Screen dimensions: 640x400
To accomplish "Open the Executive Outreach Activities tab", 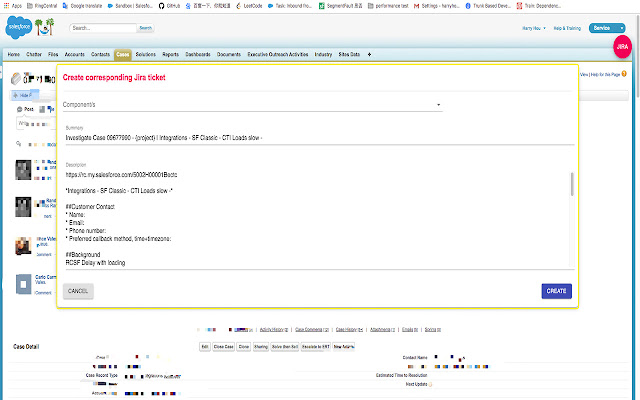I will coord(278,54).
